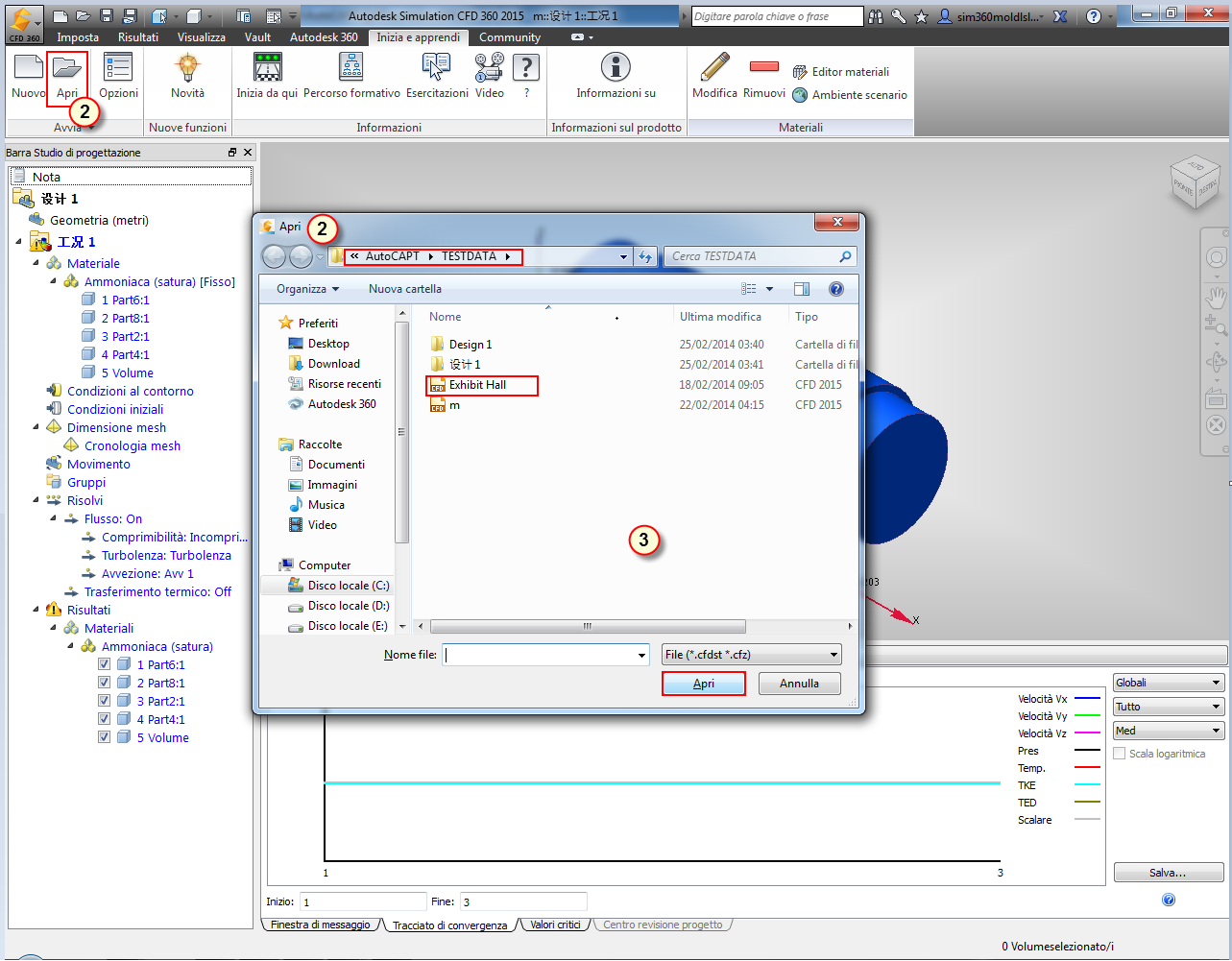
Task: Click the Inizia da qui icon
Action: point(267,67)
